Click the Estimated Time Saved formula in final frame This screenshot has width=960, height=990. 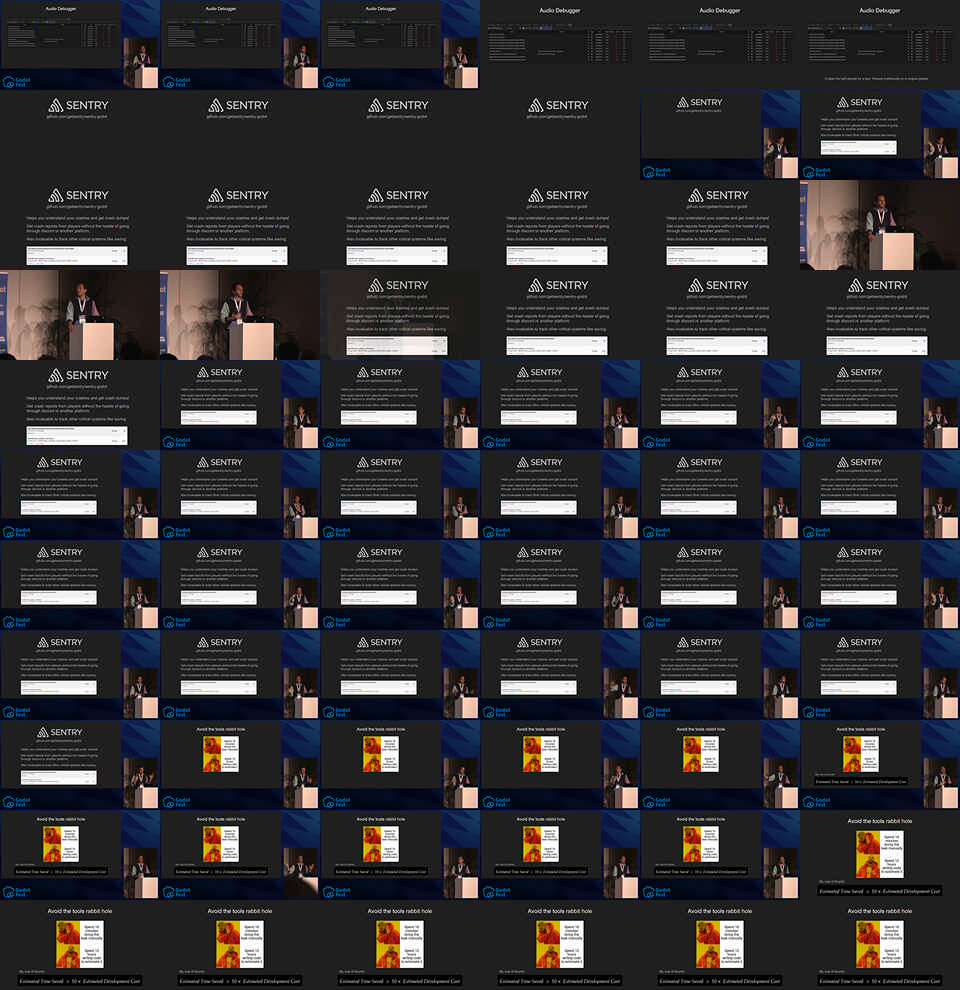click(x=880, y=981)
